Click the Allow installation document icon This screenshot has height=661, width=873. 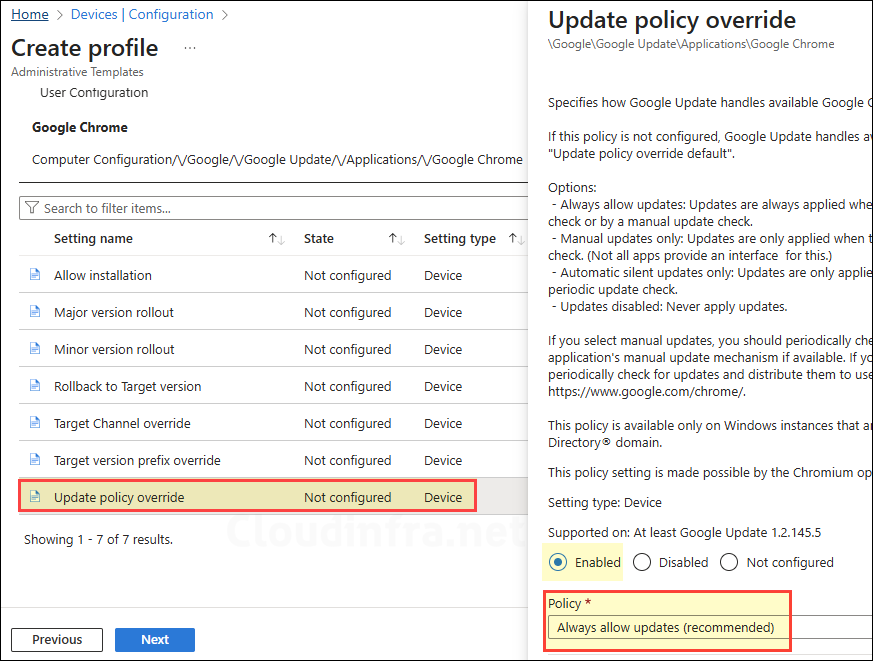pyautogui.click(x=35, y=275)
